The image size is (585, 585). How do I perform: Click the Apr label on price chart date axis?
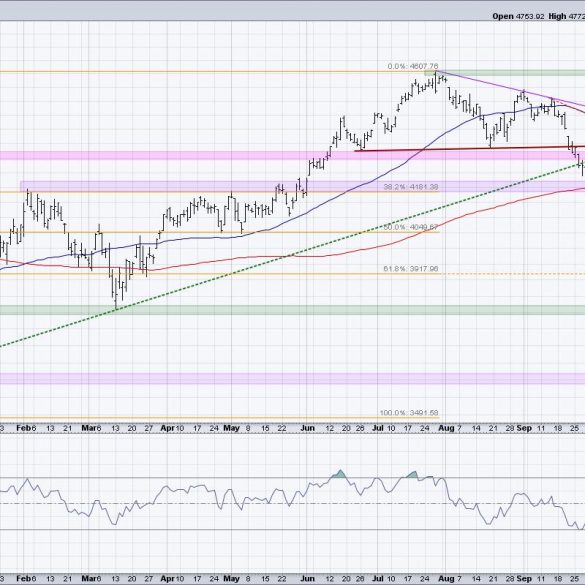coord(168,428)
